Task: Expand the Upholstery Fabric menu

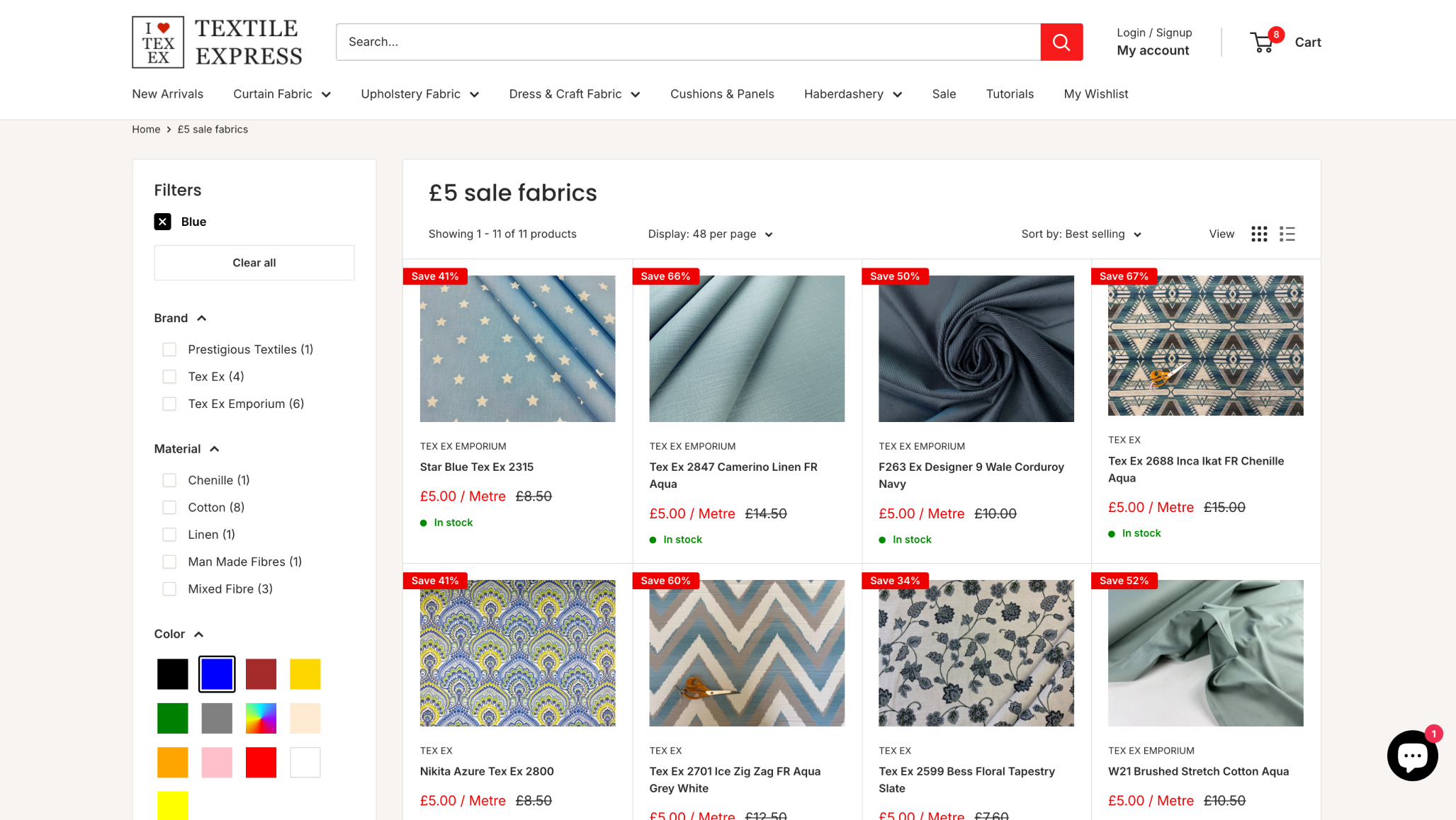Action: point(420,94)
